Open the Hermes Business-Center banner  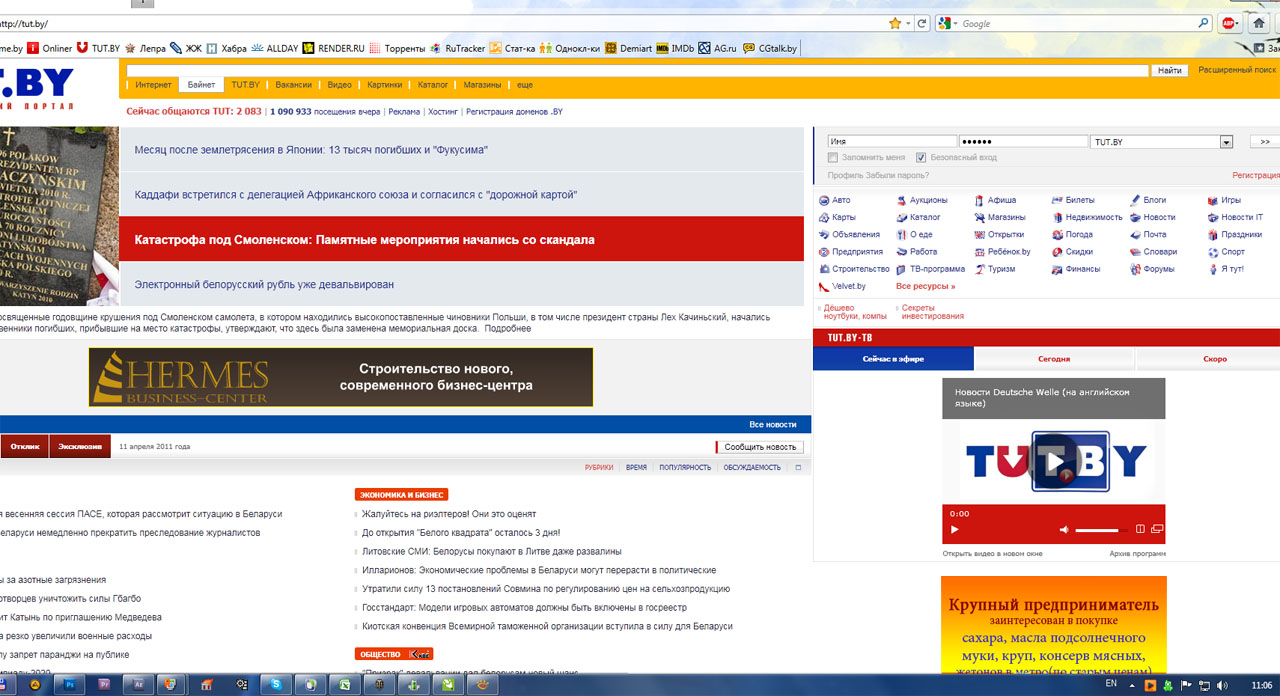click(340, 377)
